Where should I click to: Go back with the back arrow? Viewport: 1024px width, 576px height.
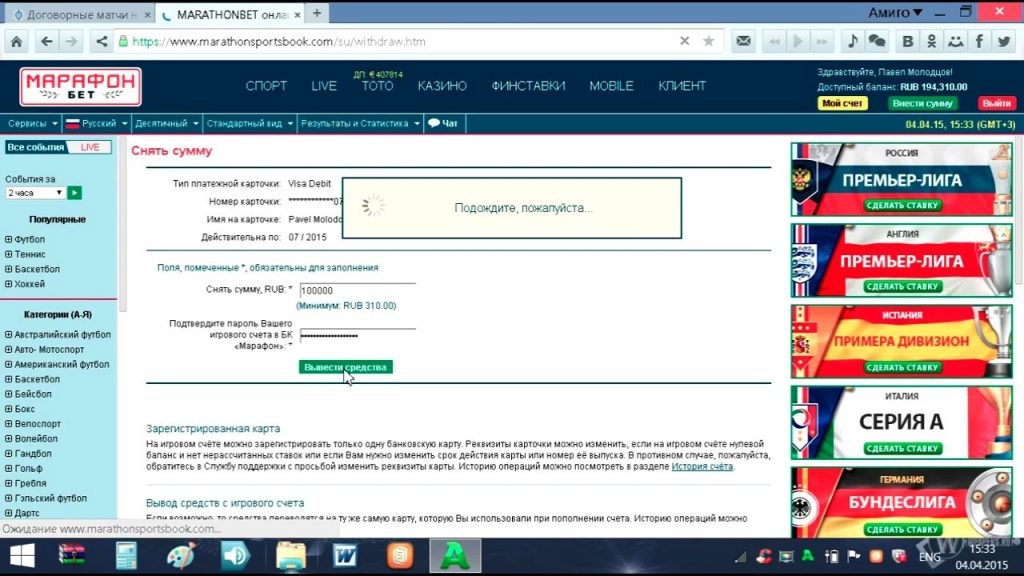click(46, 42)
